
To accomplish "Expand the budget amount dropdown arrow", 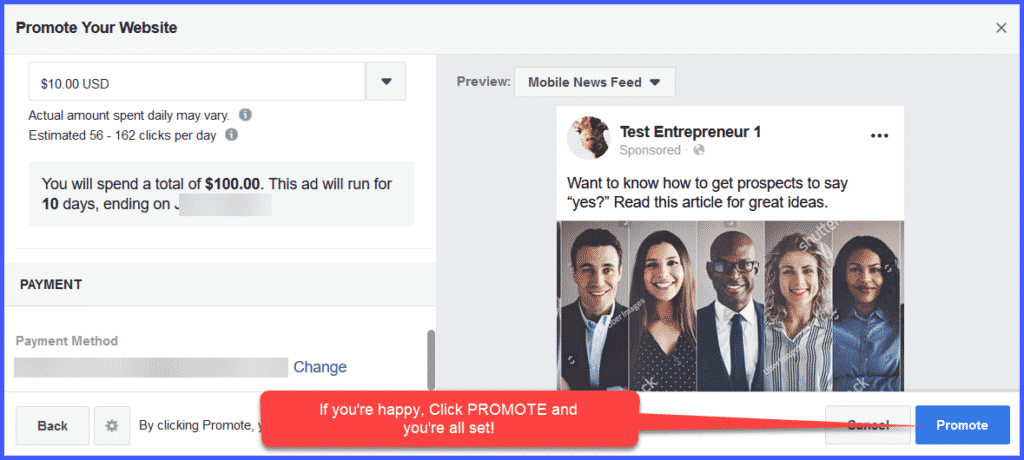I will (386, 81).
